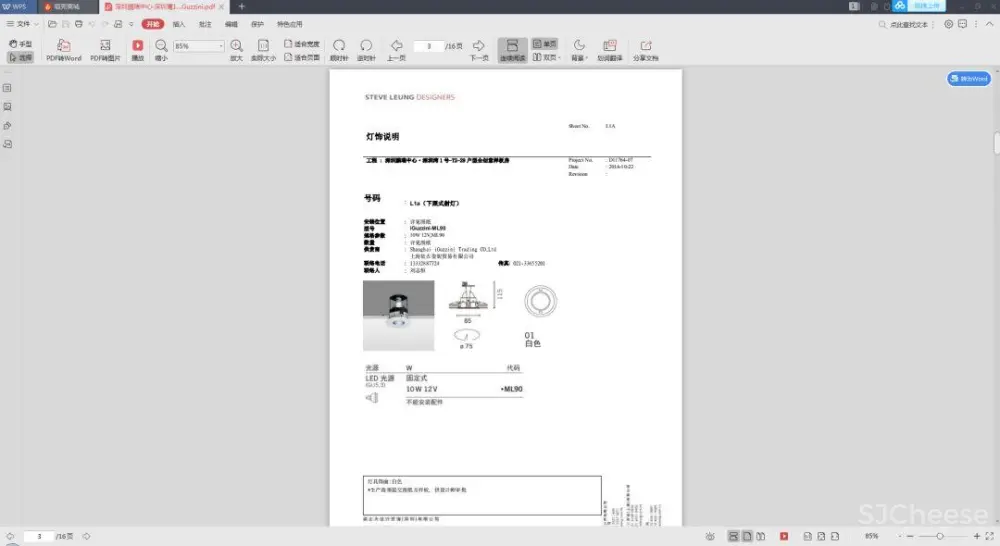
Task: Click the page number input field in toolbar
Action: point(428,46)
